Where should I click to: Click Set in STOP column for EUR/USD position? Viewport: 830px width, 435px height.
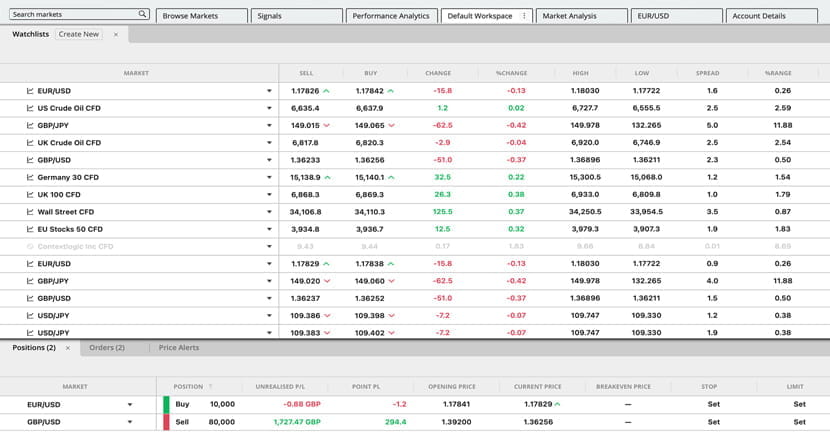pos(714,404)
